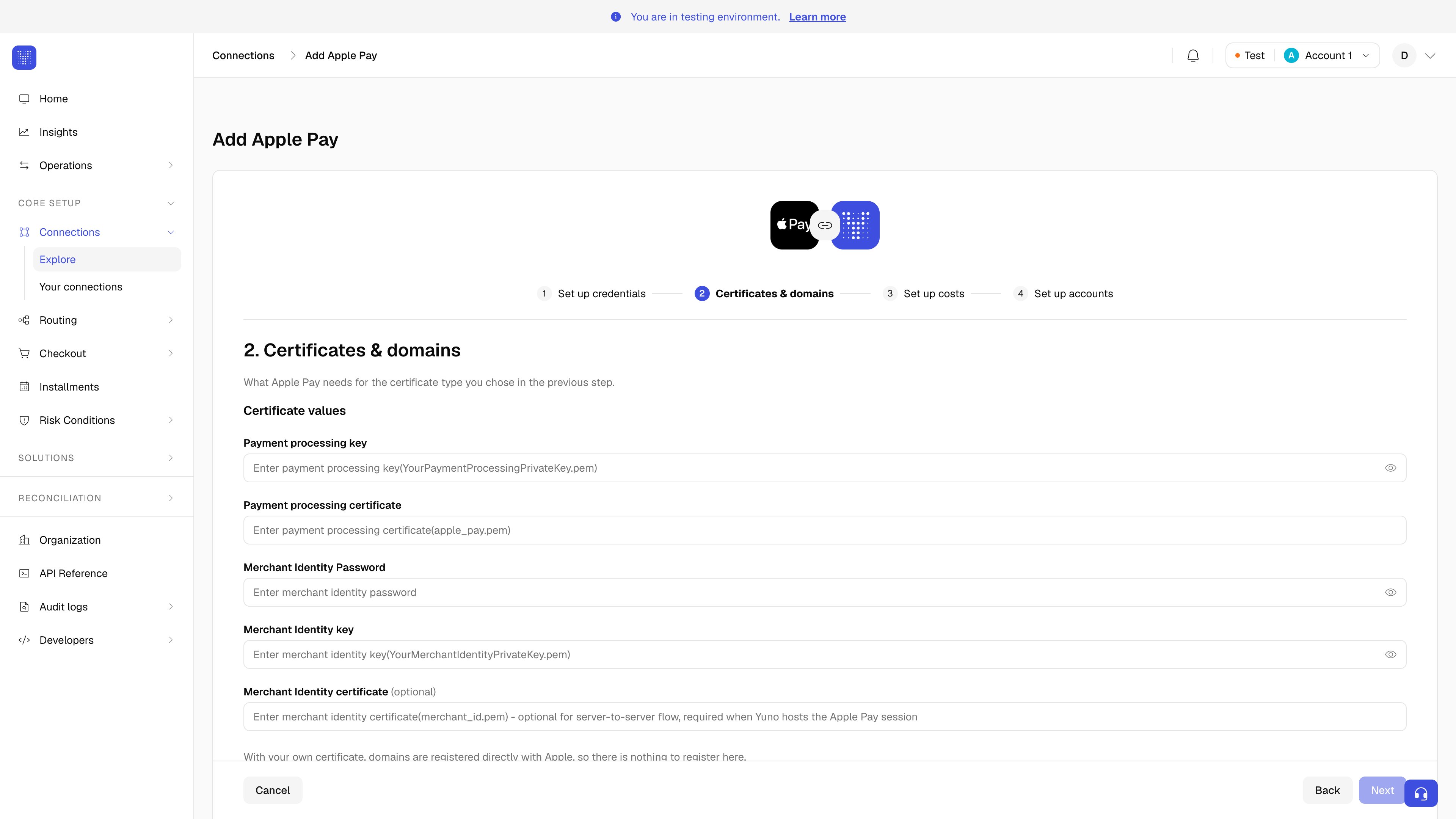1456x819 pixels.
Task: Focus the Payment processing certificate field
Action: pyautogui.click(x=825, y=530)
